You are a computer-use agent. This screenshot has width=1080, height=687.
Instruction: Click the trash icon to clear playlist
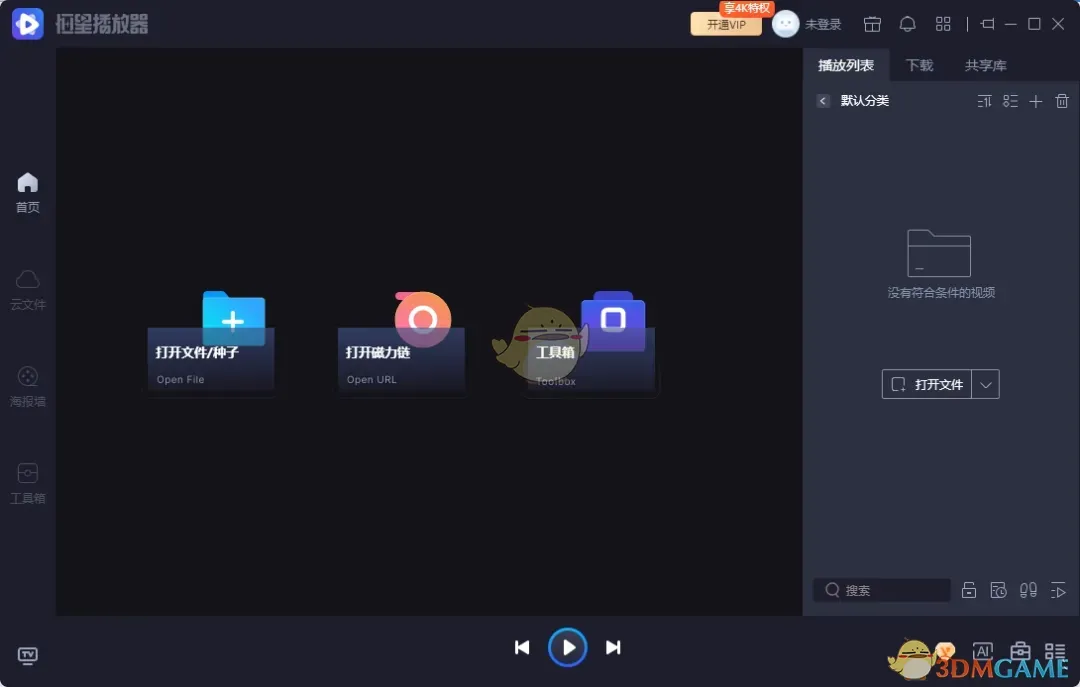(1062, 101)
